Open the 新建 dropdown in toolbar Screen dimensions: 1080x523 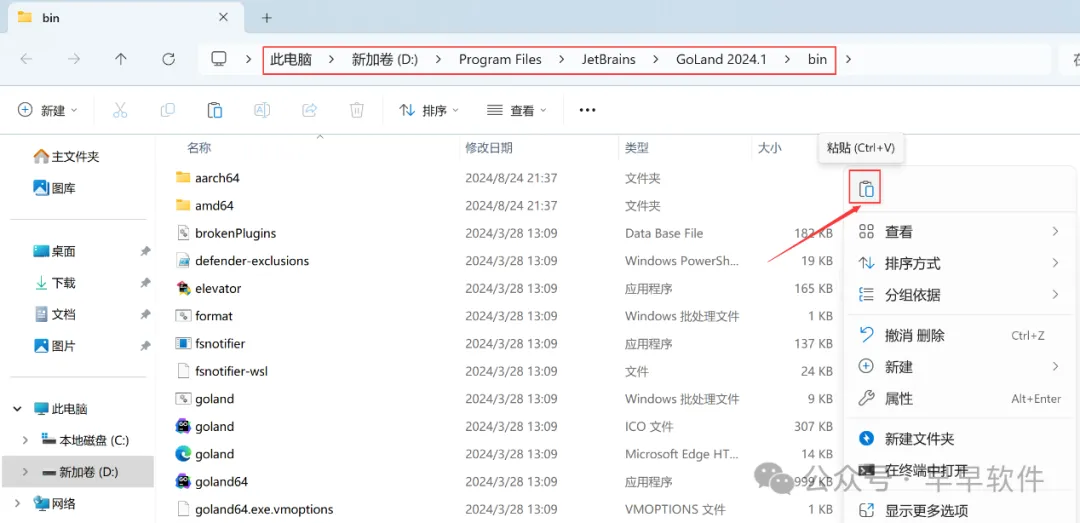(48, 110)
